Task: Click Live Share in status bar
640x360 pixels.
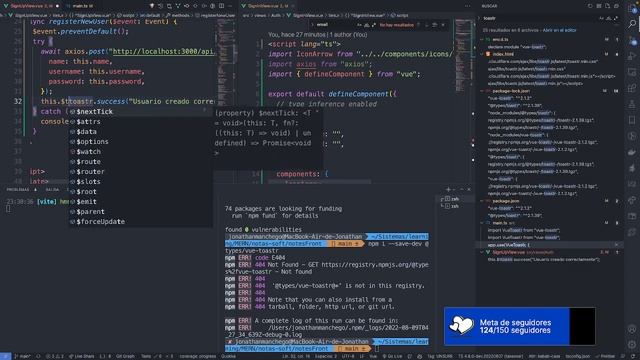Action: click(x=81, y=356)
